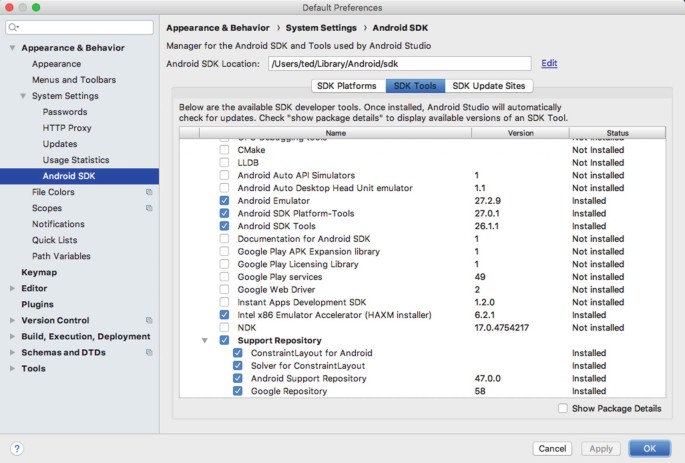Enable the NDK checkbox
This screenshot has height=463, width=685.
224,327
